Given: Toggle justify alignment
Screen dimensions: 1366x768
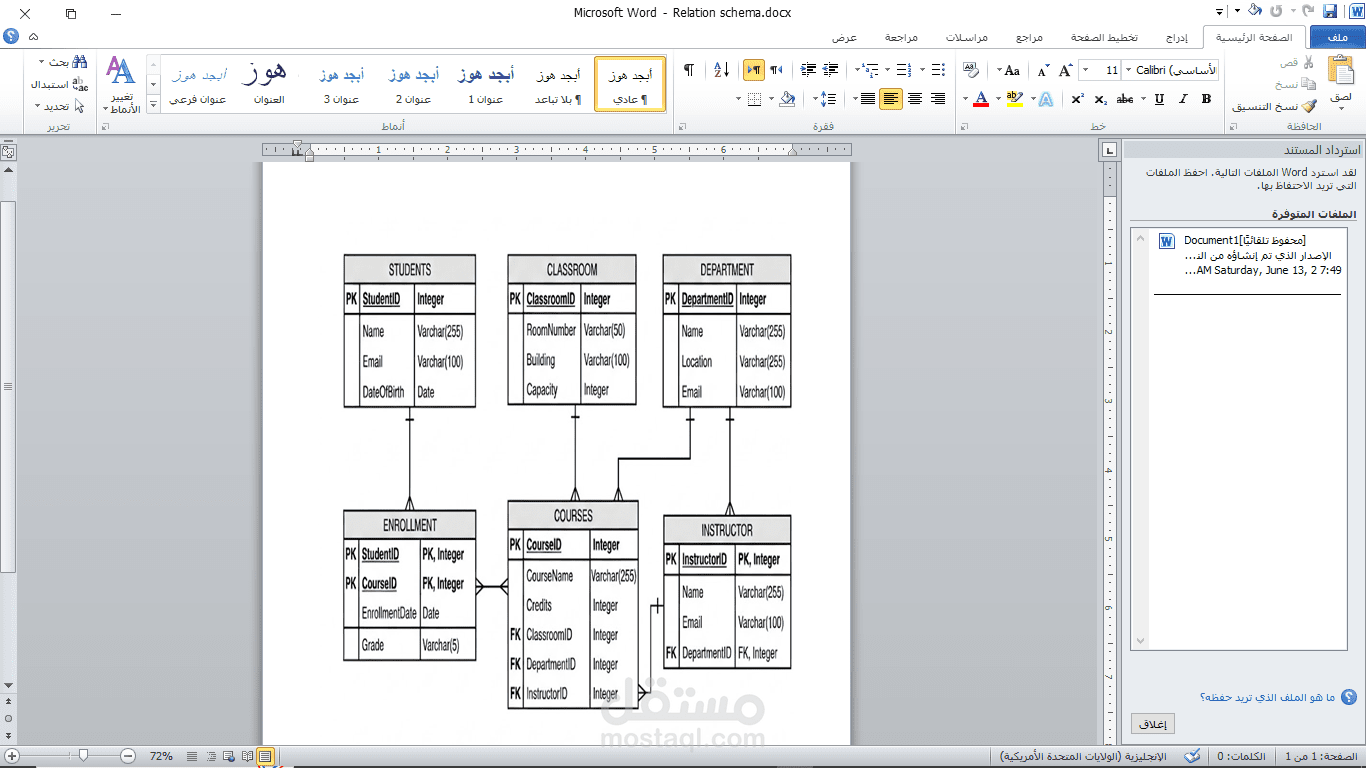Looking at the screenshot, I should 867,99.
